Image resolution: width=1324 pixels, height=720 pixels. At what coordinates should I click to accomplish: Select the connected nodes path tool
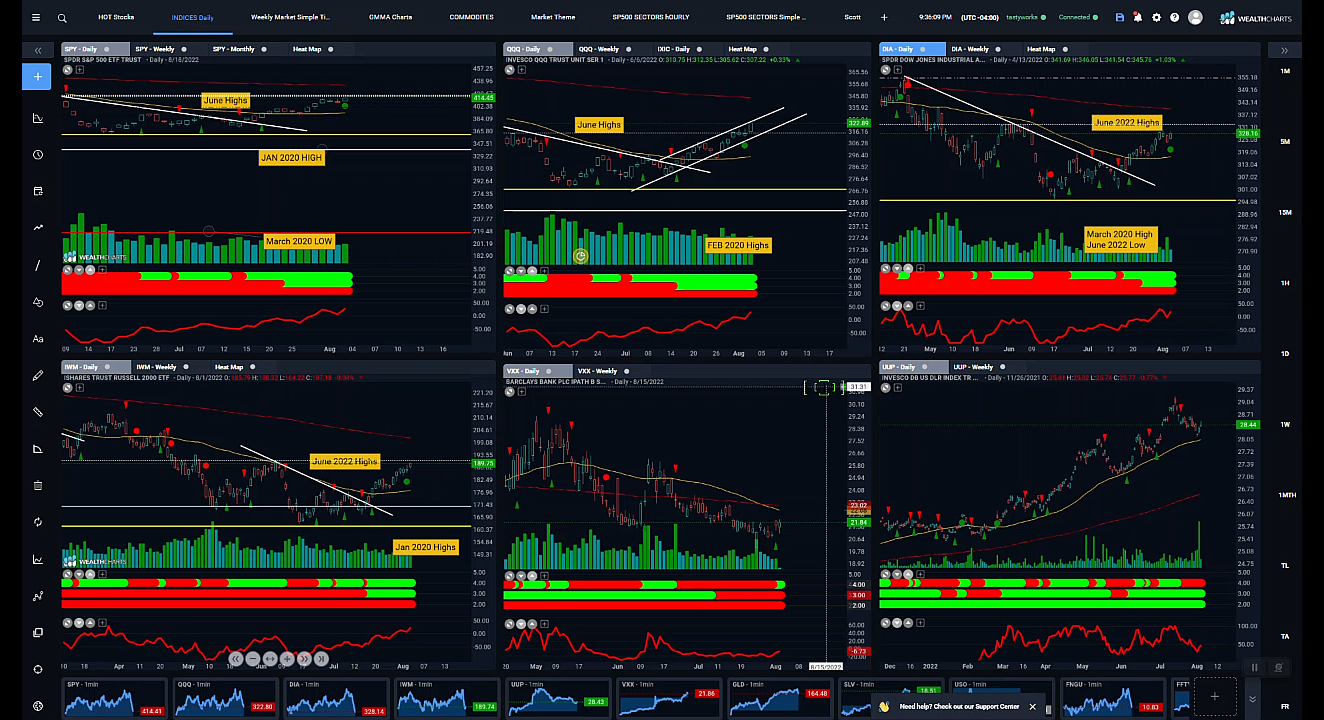[x=38, y=596]
